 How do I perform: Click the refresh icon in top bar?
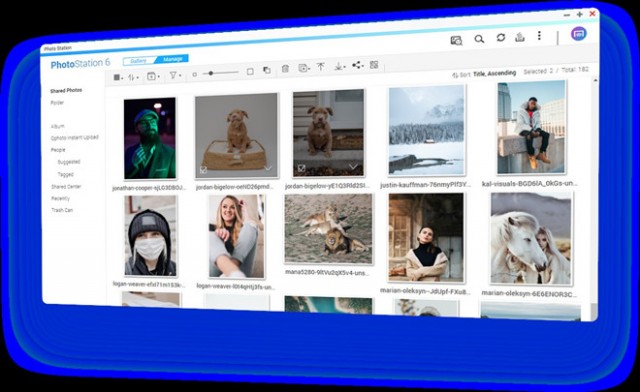[501, 38]
